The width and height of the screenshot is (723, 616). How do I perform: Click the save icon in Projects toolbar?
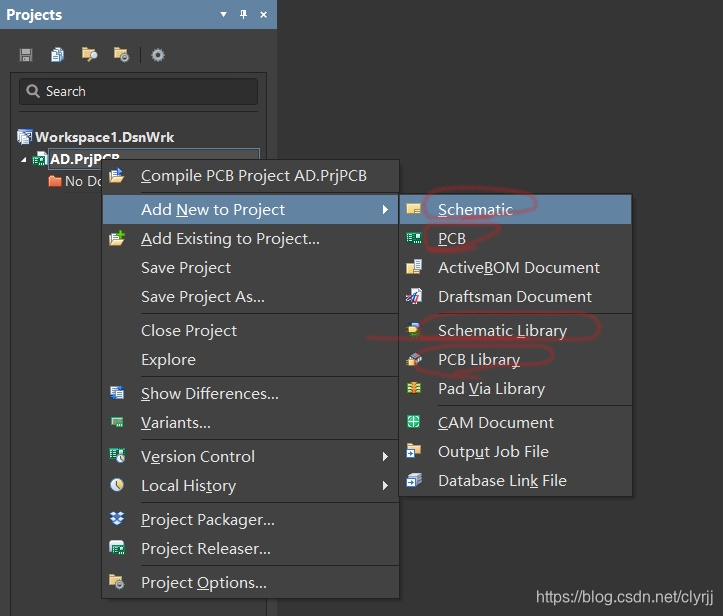click(x=26, y=55)
